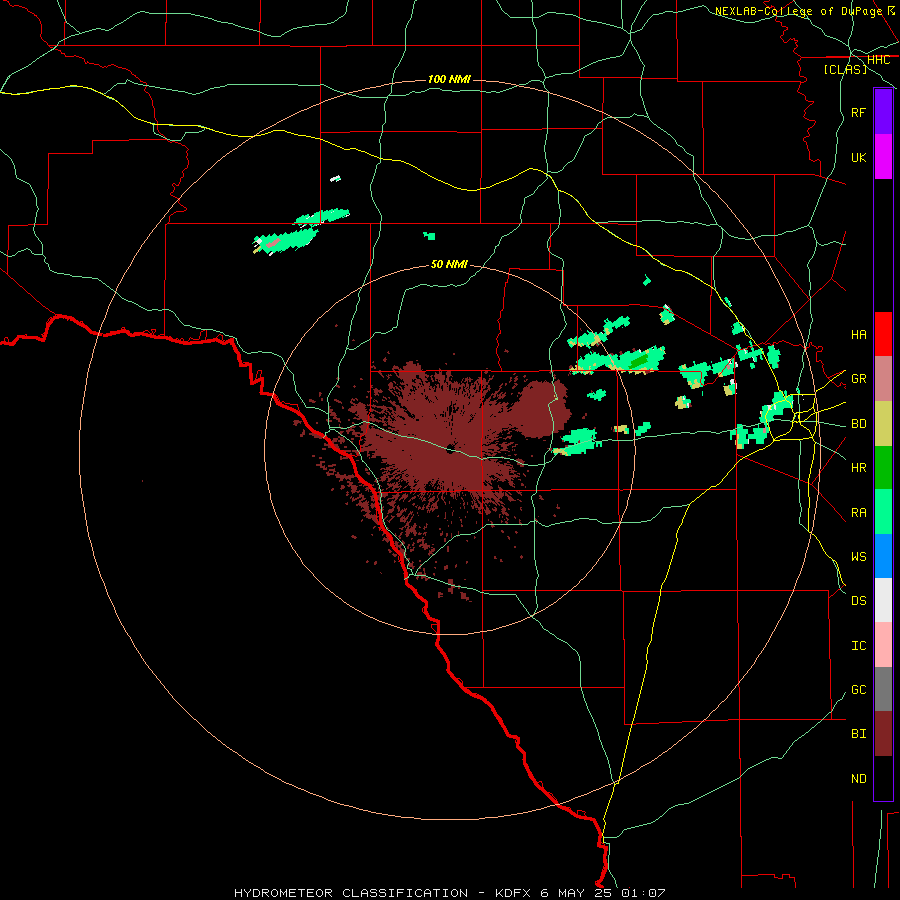
Task: Click the "KDFX" radar site identifier
Action: pos(513,893)
